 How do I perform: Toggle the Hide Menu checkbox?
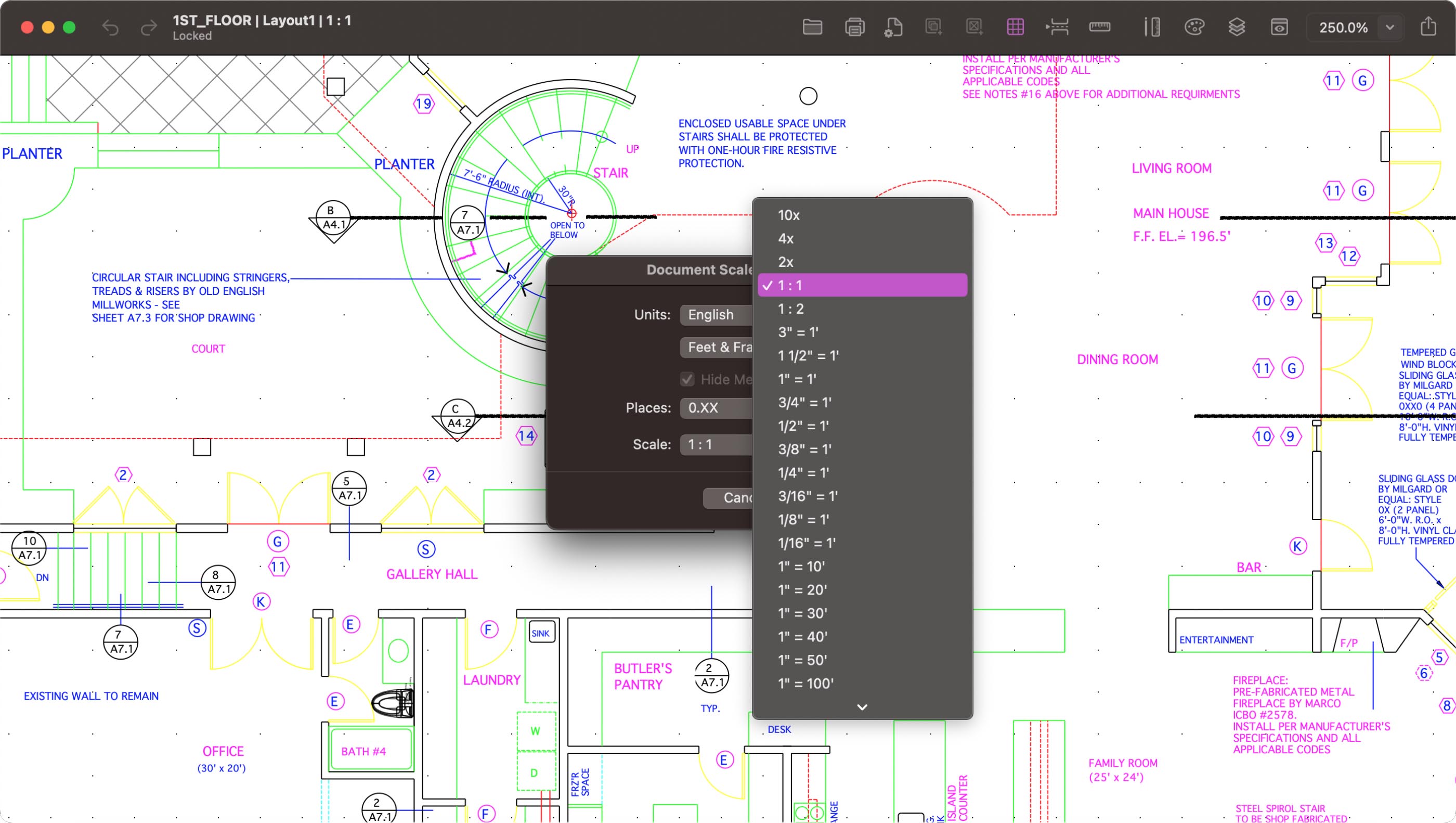click(x=687, y=380)
